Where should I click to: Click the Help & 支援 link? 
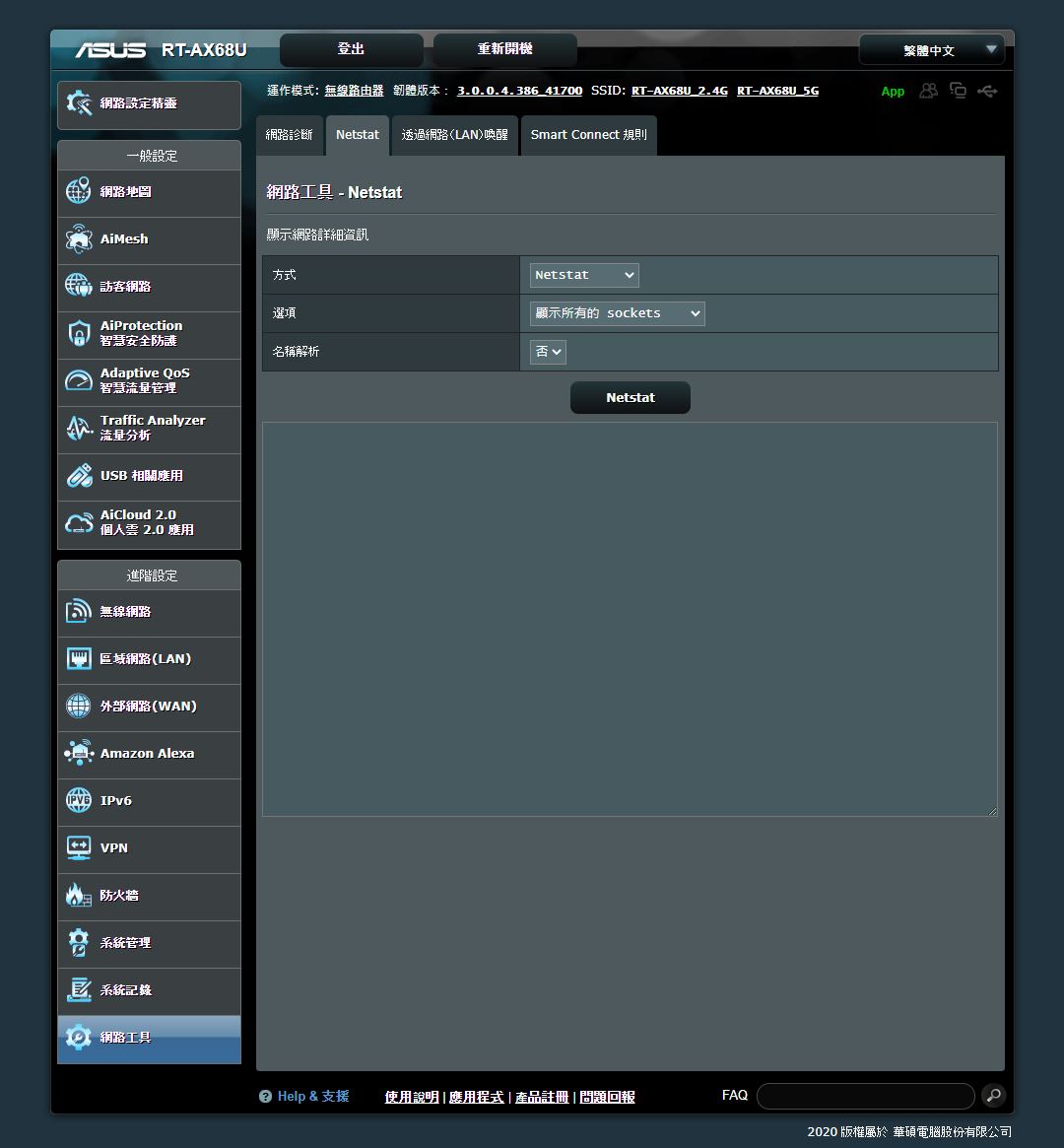tap(313, 1096)
